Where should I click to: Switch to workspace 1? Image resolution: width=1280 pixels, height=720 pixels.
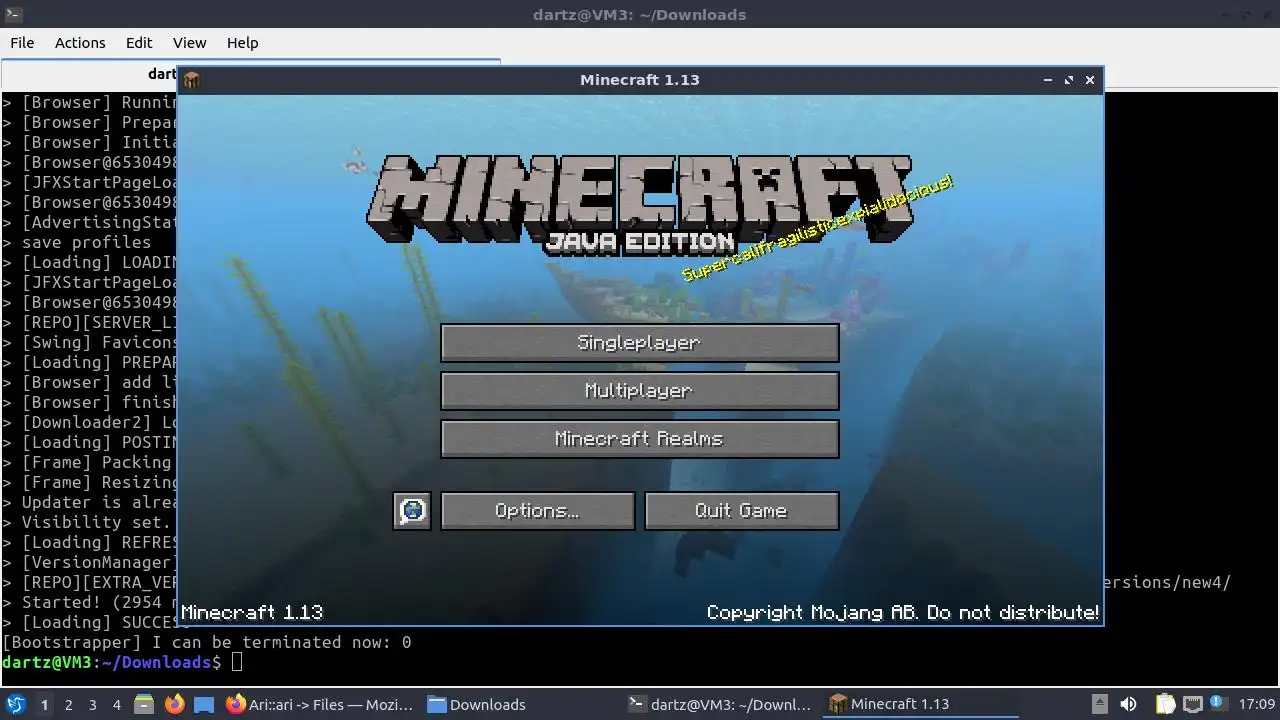point(44,704)
